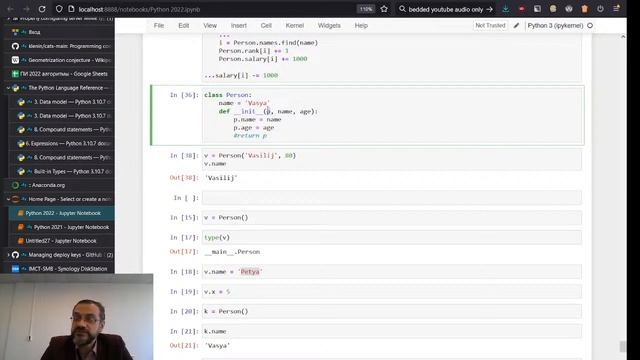Open the View menu
This screenshot has width=640, height=360.
pyautogui.click(x=210, y=25)
